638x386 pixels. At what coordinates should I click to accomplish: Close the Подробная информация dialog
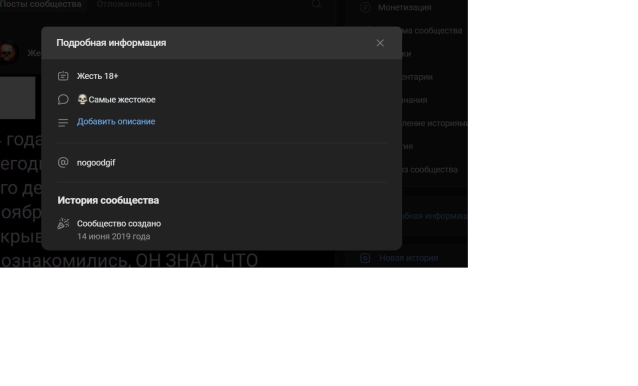(x=380, y=43)
